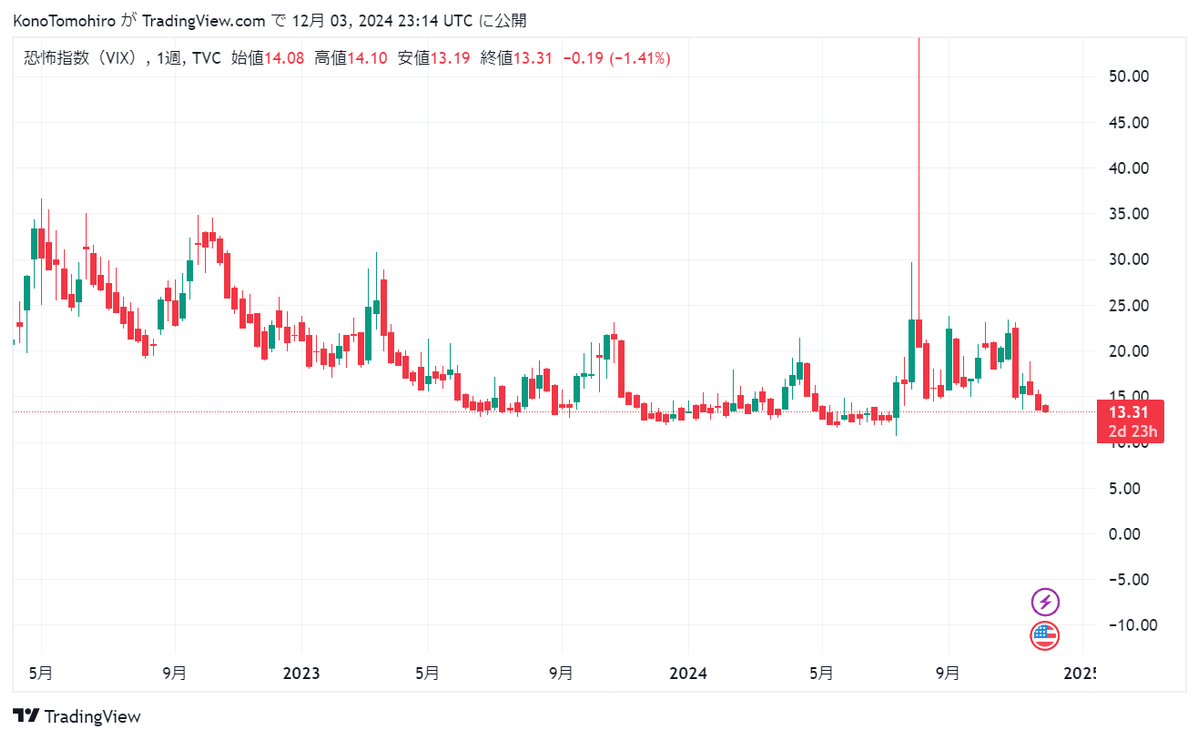Image resolution: width=1200 pixels, height=740 pixels.
Task: Click the US flag event icon
Action: (1045, 635)
